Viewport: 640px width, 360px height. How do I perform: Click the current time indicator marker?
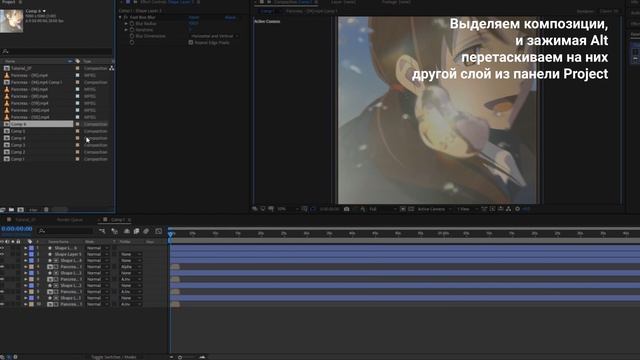171,234
